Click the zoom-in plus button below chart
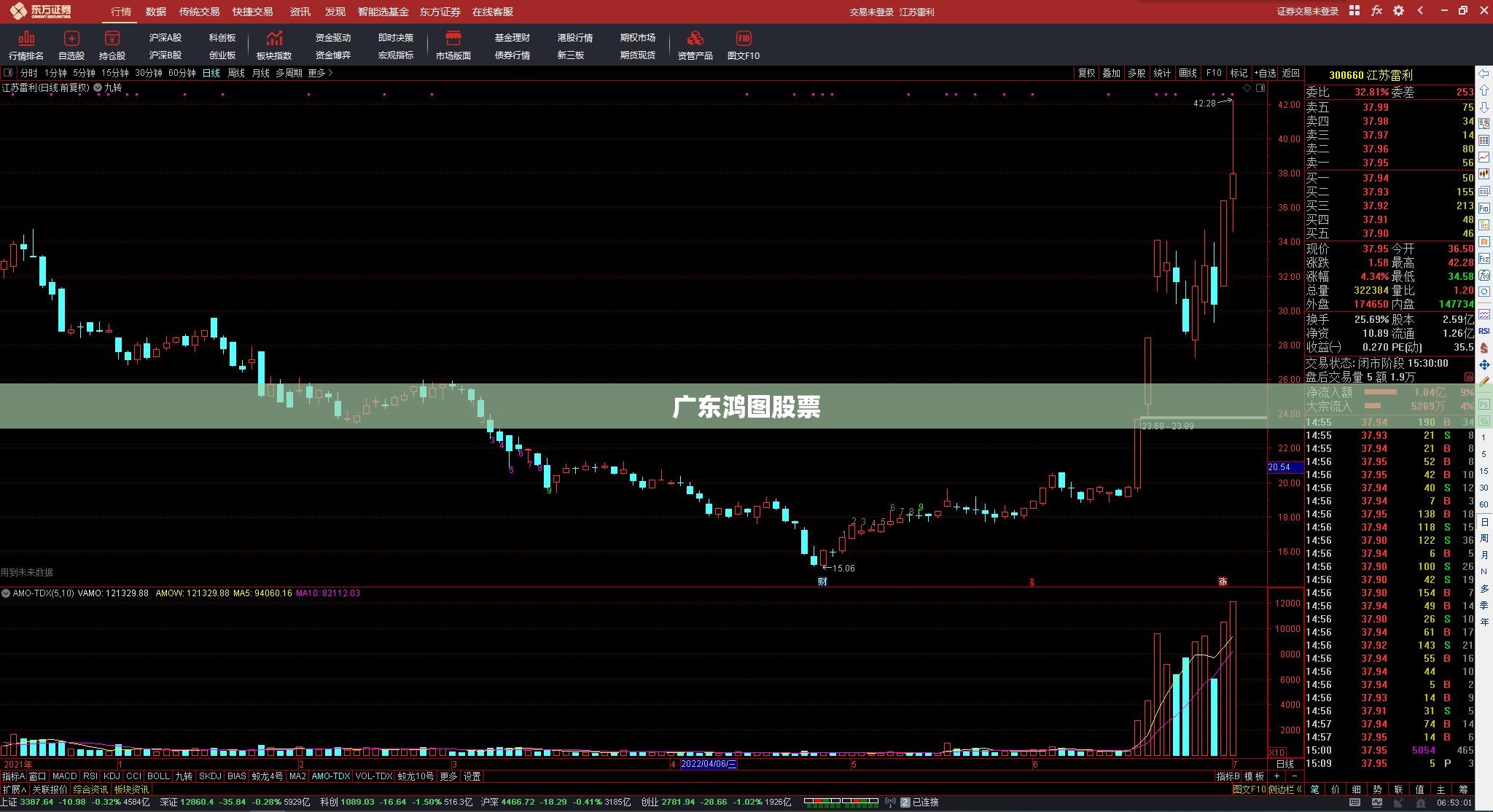Screen dimensions: 1493x812 pos(1276,776)
